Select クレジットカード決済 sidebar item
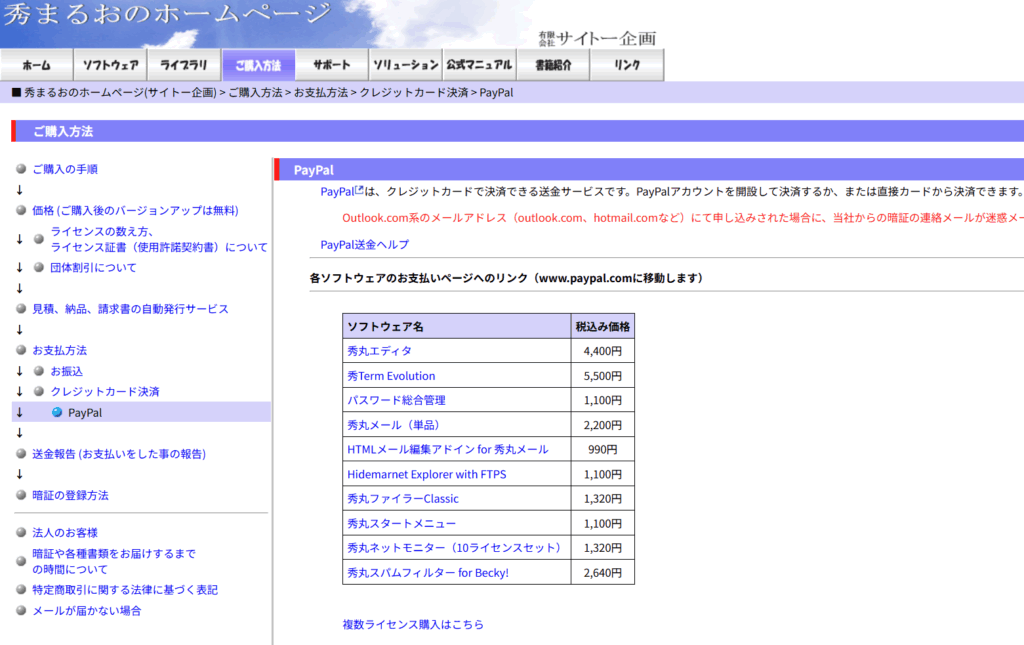The image size is (1024, 645). click(105, 391)
